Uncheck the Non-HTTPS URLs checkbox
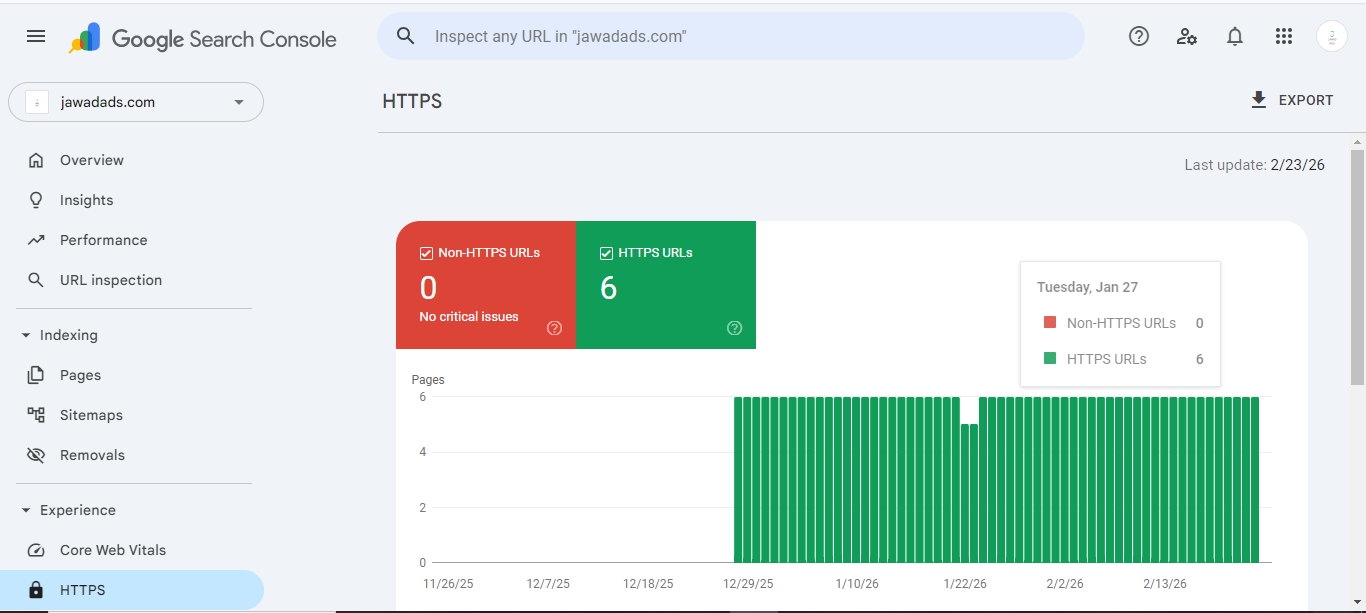This screenshot has width=1366, height=613. coord(426,253)
